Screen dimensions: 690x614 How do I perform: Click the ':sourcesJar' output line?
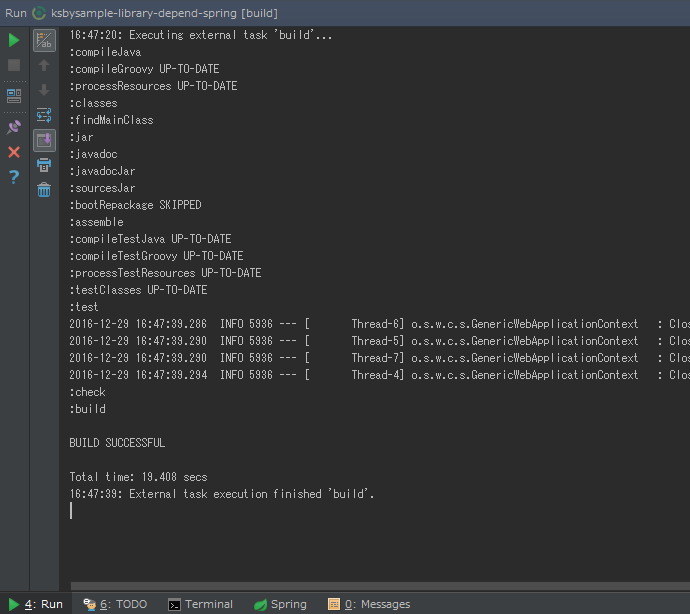click(102, 188)
